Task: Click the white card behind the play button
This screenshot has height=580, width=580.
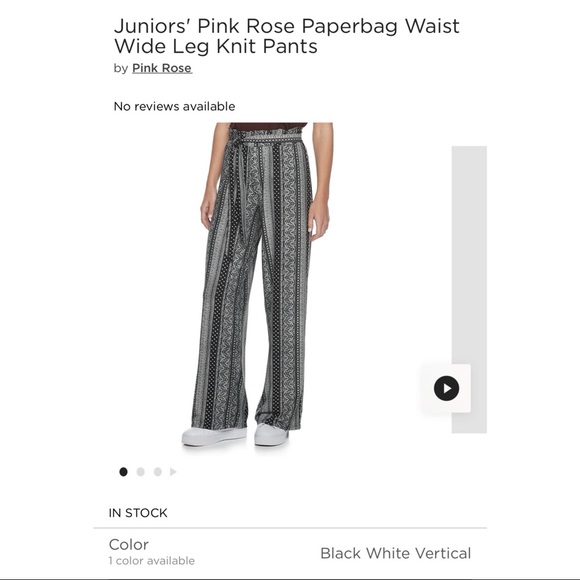Action: click(x=446, y=388)
